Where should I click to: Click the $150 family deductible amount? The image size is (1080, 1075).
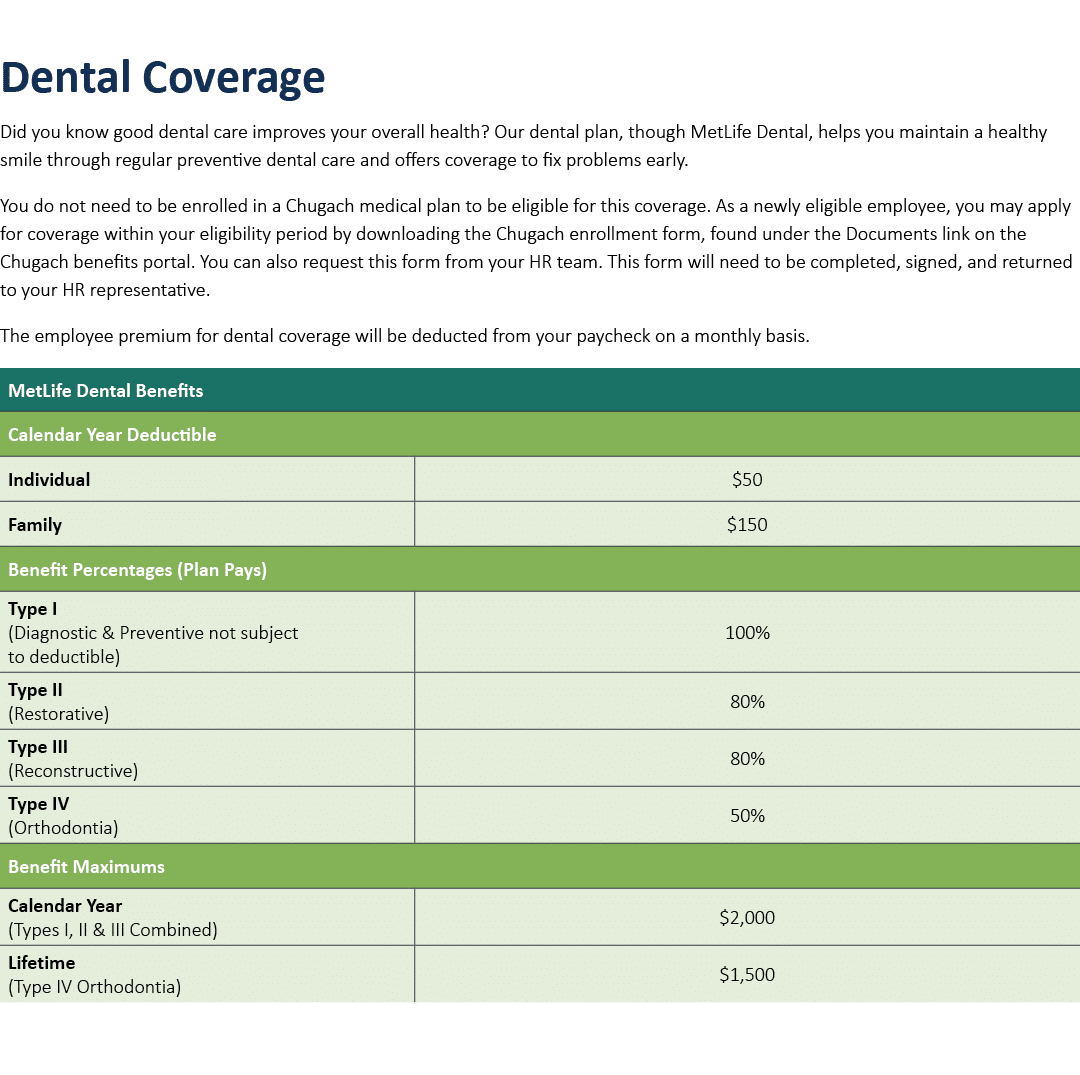tap(747, 524)
